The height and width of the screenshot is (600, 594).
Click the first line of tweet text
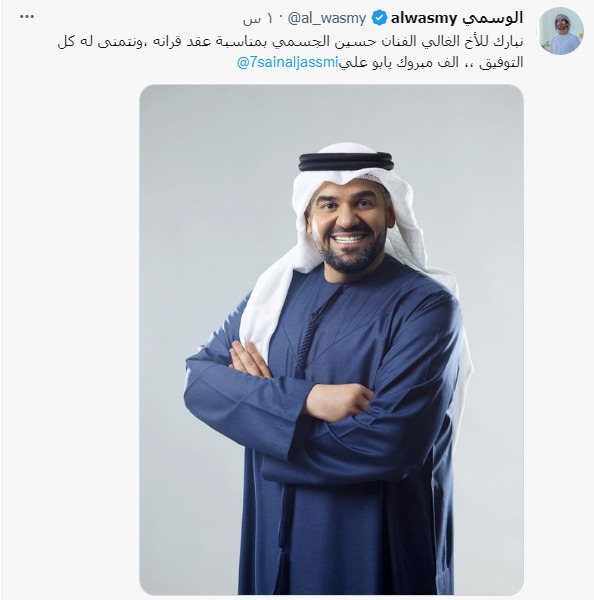[x=290, y=42]
